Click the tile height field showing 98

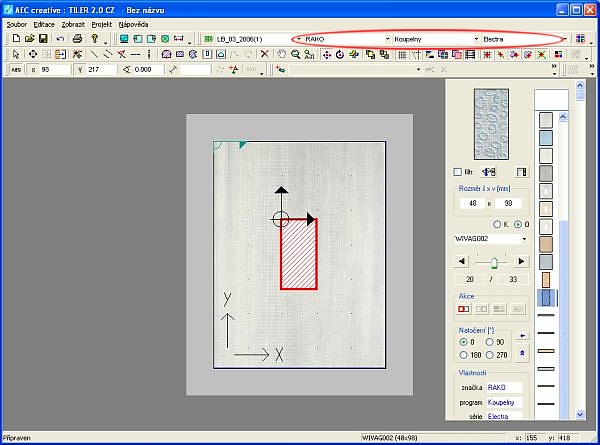[x=508, y=204]
